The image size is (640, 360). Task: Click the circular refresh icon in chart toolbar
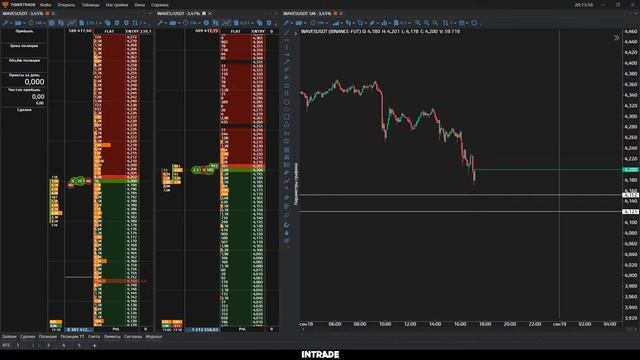pos(474,23)
